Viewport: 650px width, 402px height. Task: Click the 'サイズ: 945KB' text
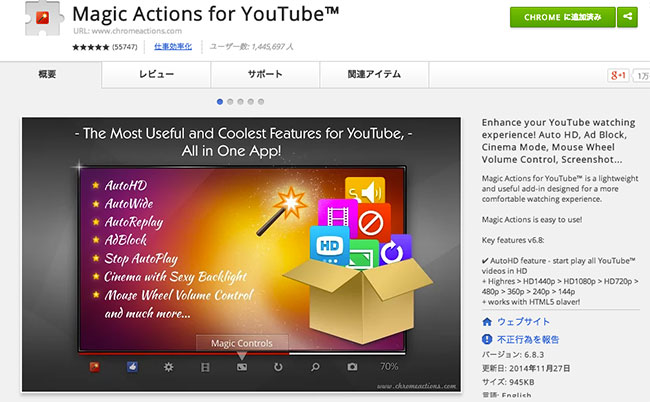(508, 382)
